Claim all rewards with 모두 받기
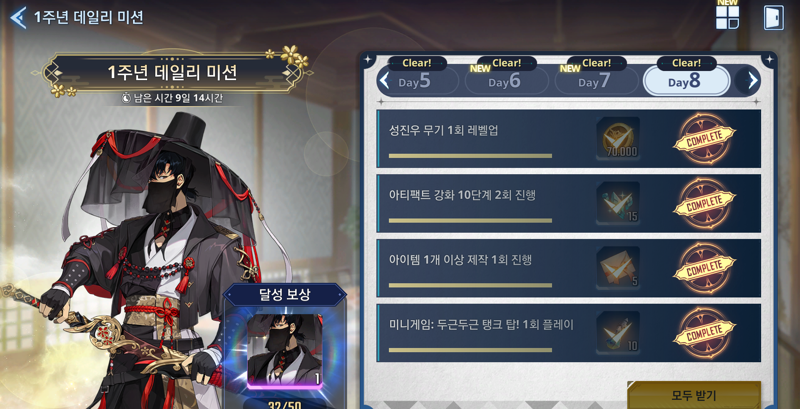 [x=694, y=395]
